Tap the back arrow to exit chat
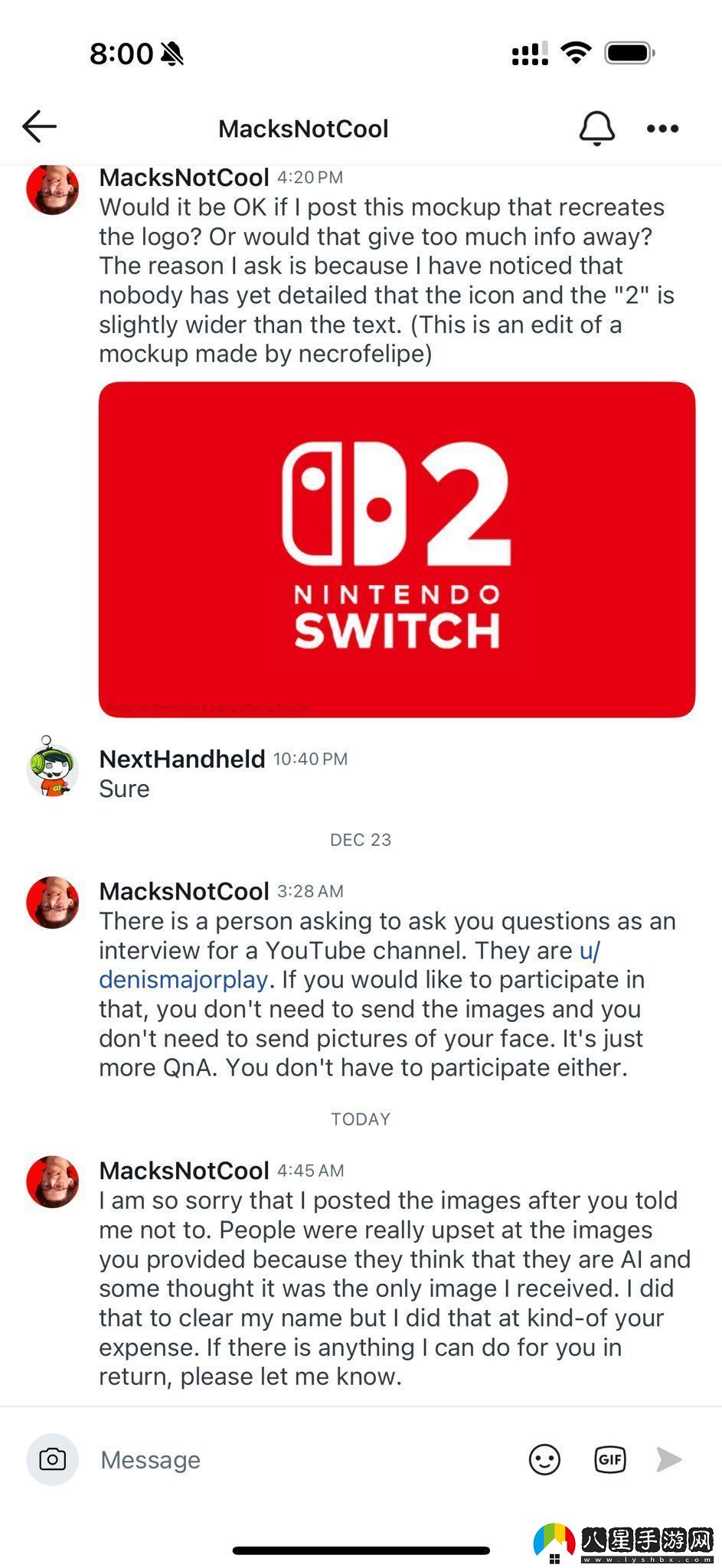 38,127
